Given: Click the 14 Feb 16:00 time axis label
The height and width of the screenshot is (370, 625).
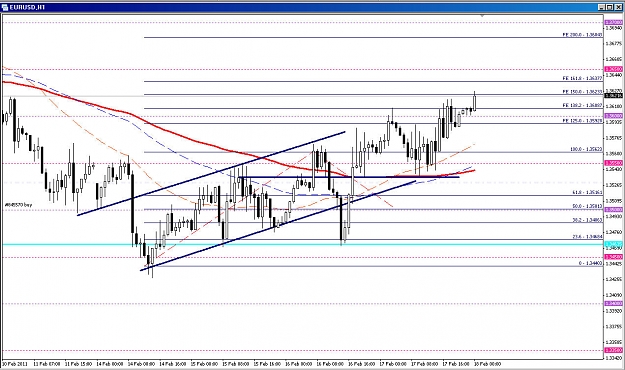Looking at the screenshot, I should click(x=173, y=364).
